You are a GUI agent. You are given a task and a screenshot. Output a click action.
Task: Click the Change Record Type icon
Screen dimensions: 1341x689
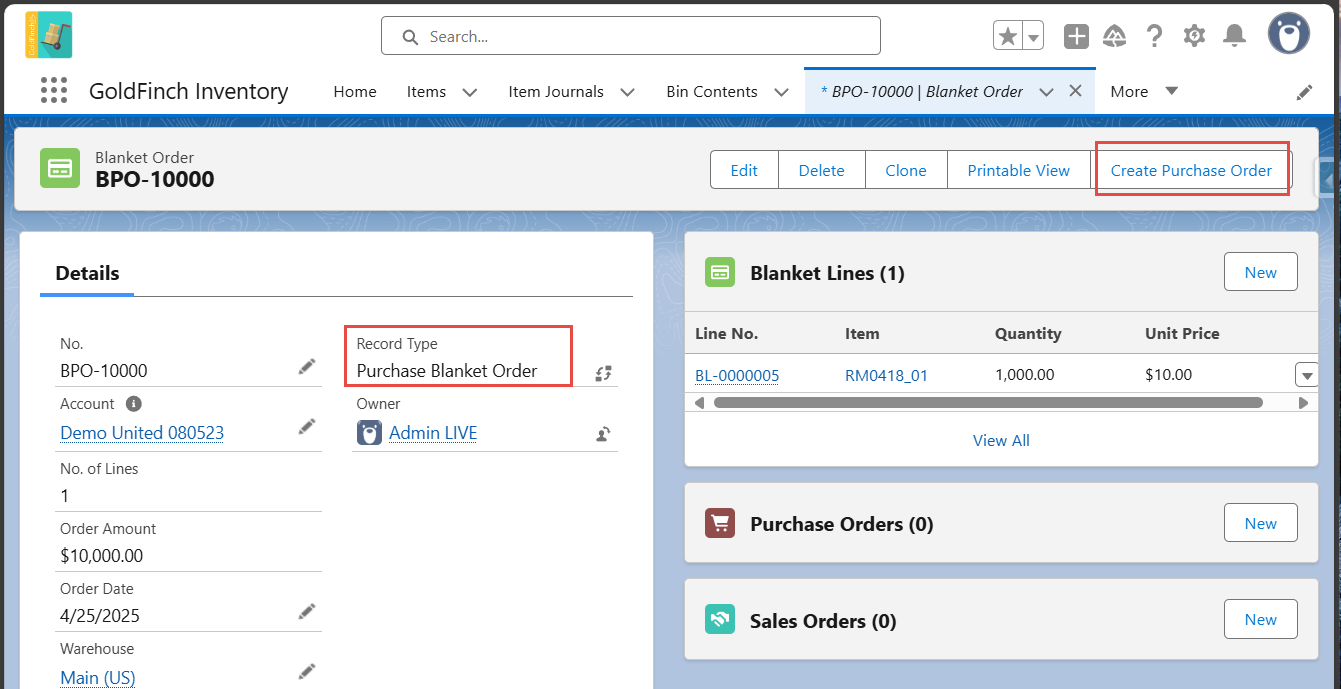coord(603,373)
